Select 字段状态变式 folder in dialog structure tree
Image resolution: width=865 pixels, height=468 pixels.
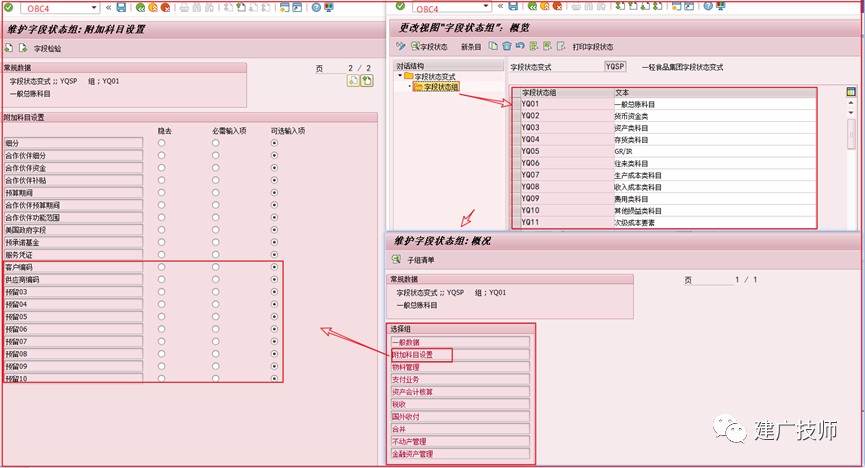pyautogui.click(x=430, y=76)
